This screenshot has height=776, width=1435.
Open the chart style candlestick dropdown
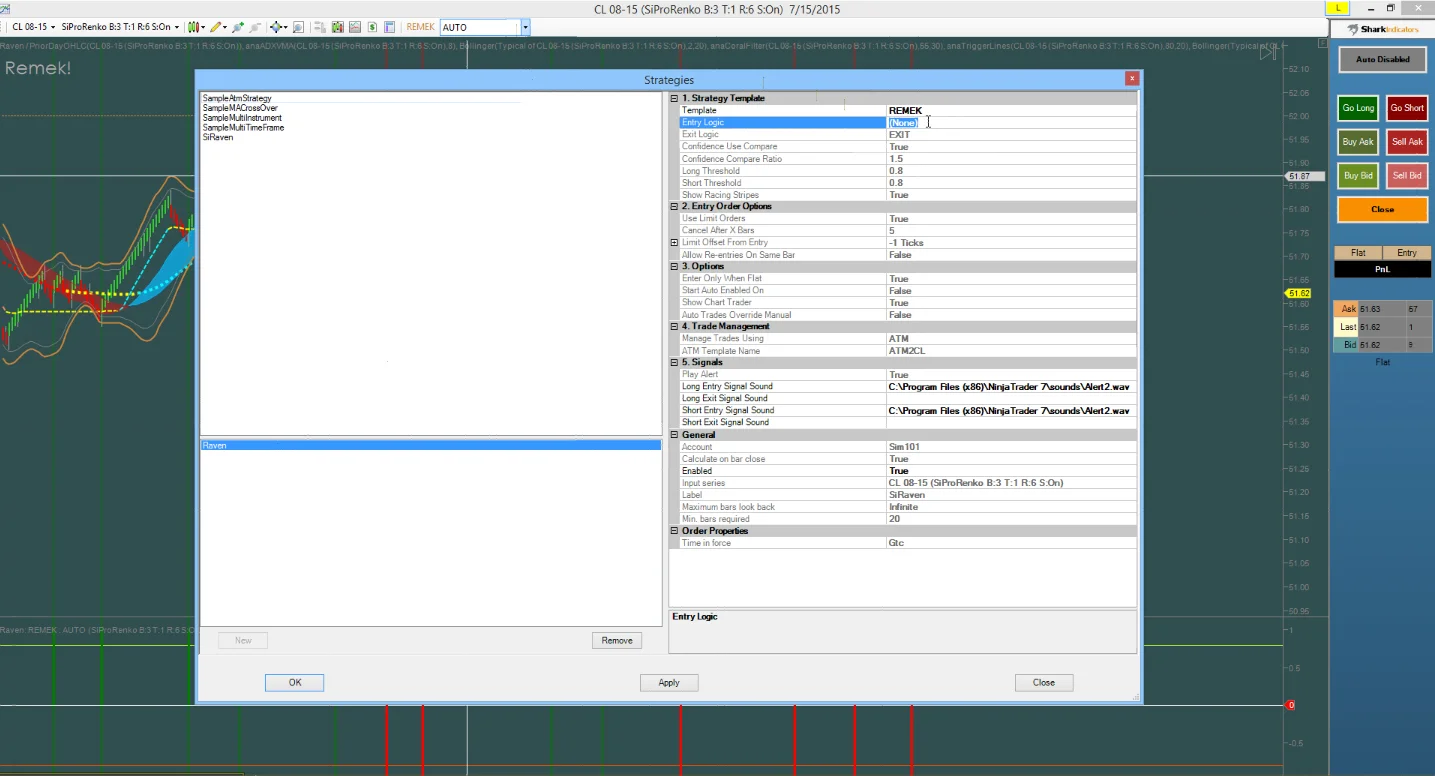coord(198,27)
